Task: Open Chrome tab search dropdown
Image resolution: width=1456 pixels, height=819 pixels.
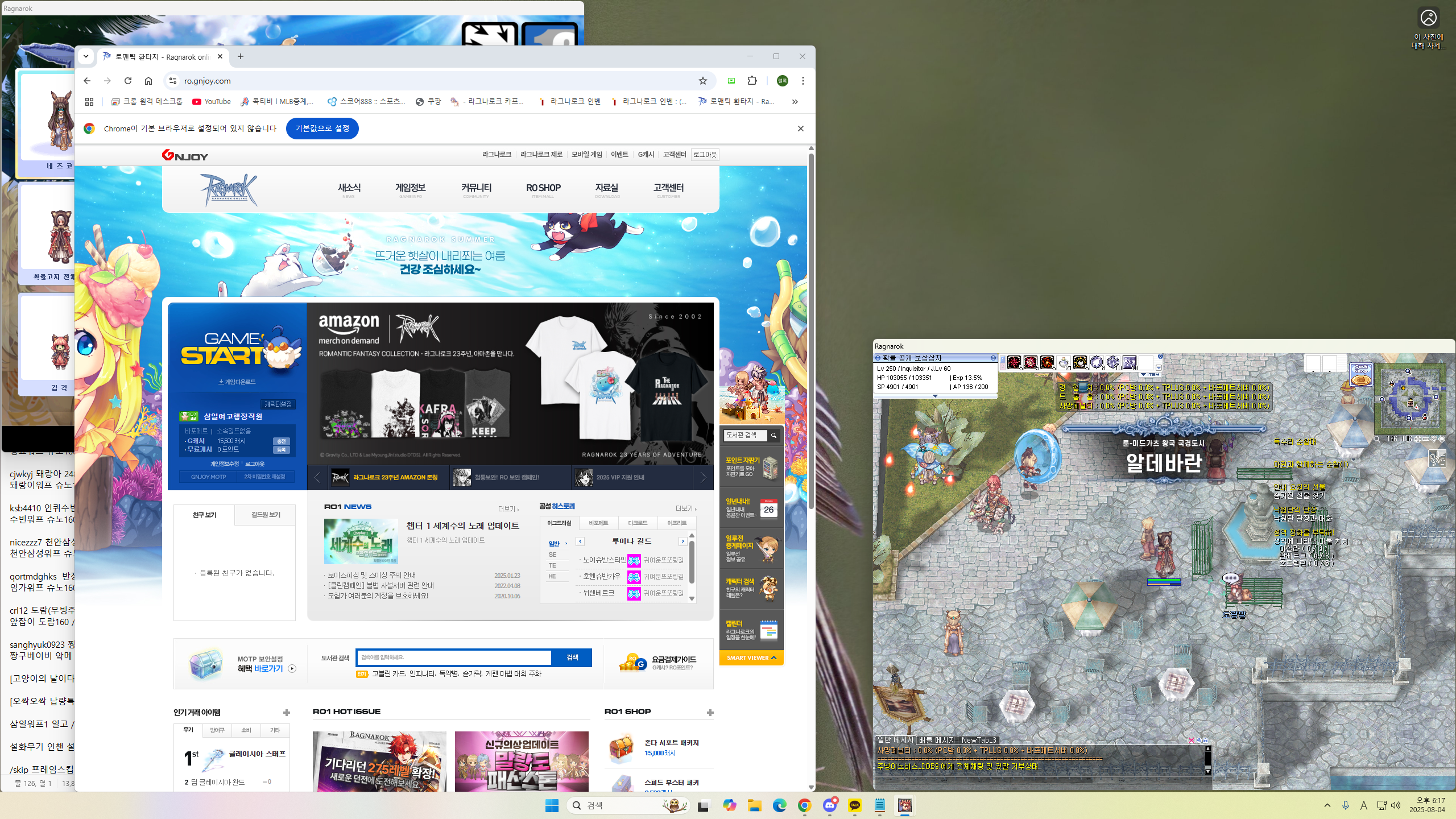Action: click(86, 56)
